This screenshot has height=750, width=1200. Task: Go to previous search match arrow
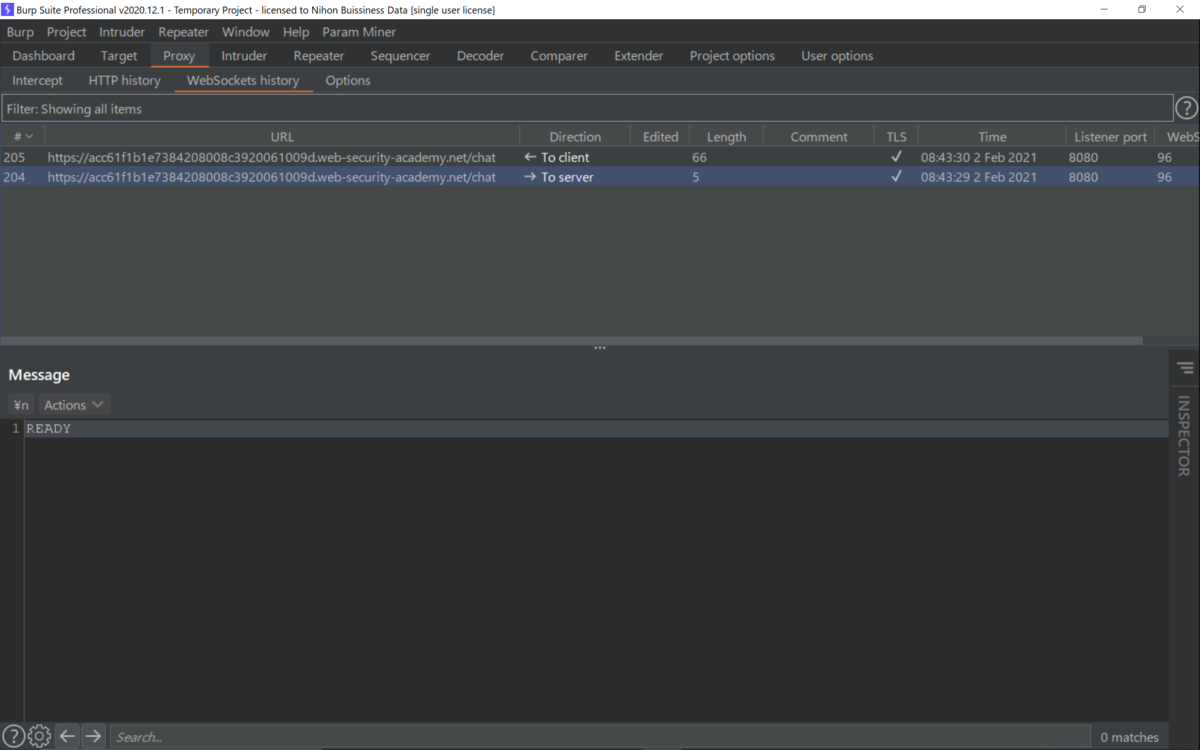[67, 736]
